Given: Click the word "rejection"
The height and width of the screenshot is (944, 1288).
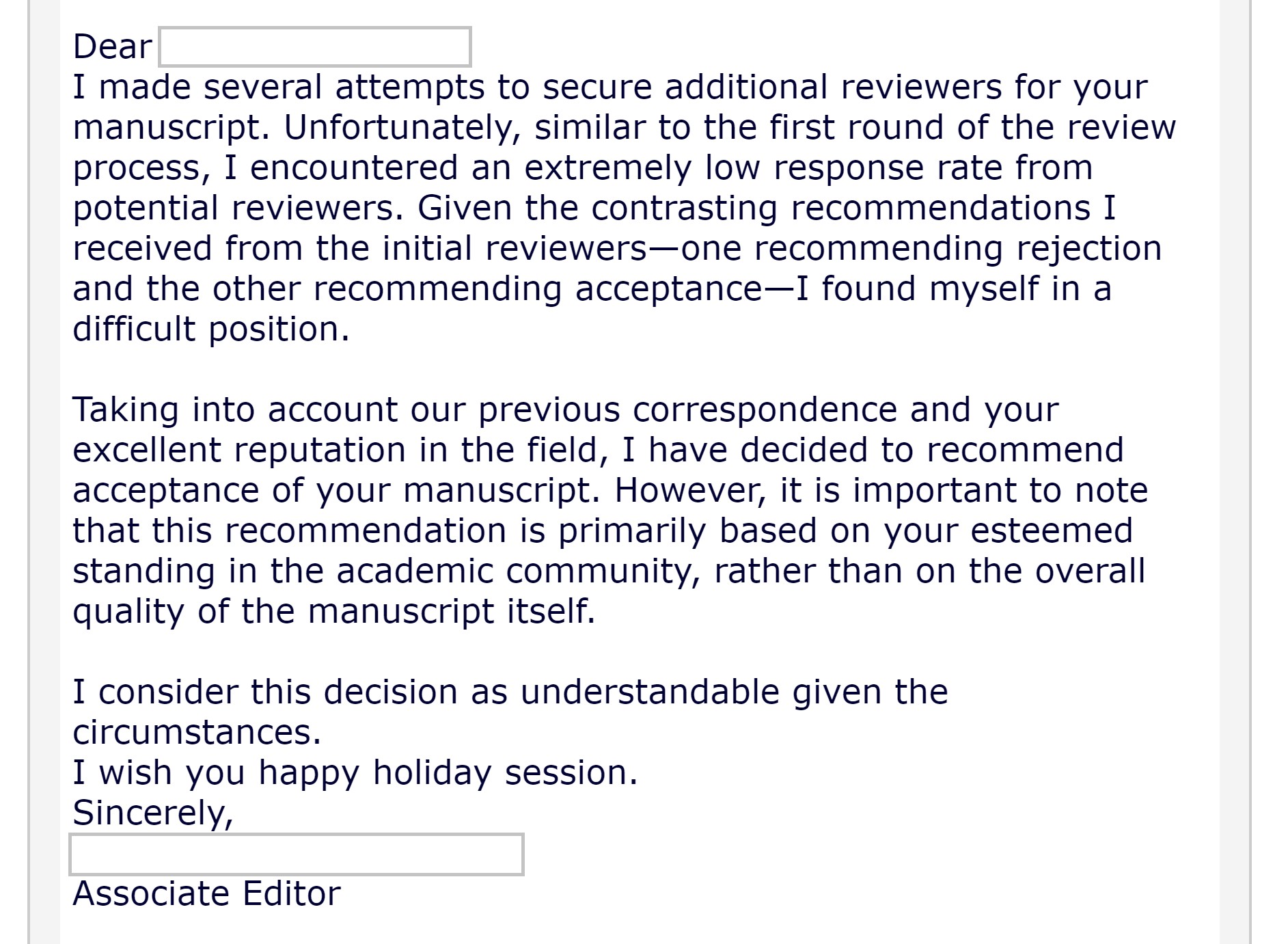Looking at the screenshot, I should point(1088,248).
